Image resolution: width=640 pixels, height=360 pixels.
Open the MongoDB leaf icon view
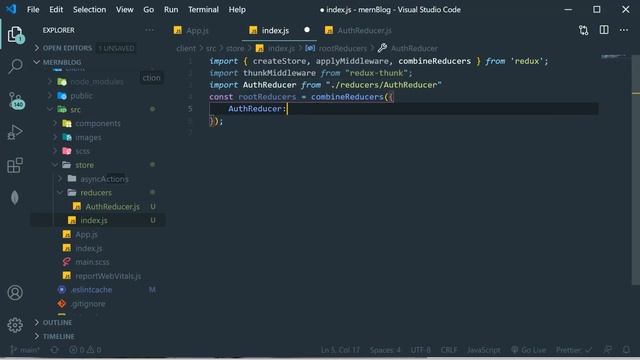(x=15, y=198)
